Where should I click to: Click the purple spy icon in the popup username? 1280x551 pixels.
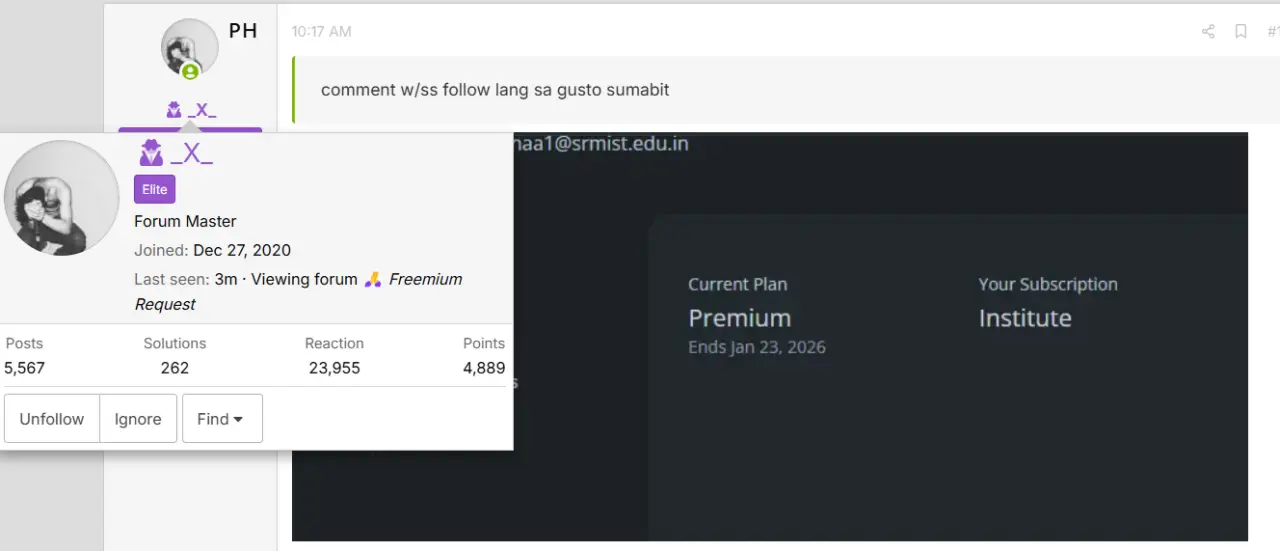coord(150,153)
